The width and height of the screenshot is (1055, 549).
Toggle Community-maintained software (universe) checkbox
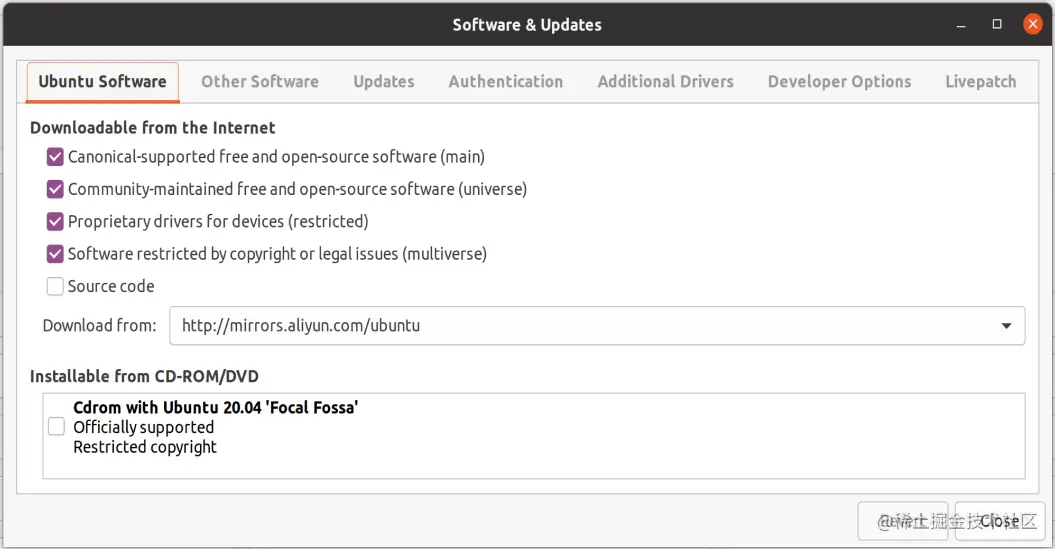pos(55,189)
